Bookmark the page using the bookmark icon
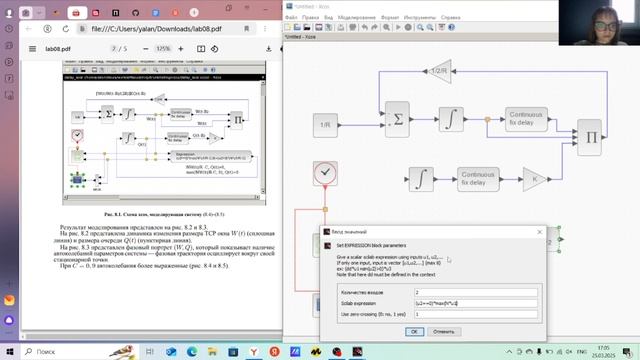 pos(247,29)
